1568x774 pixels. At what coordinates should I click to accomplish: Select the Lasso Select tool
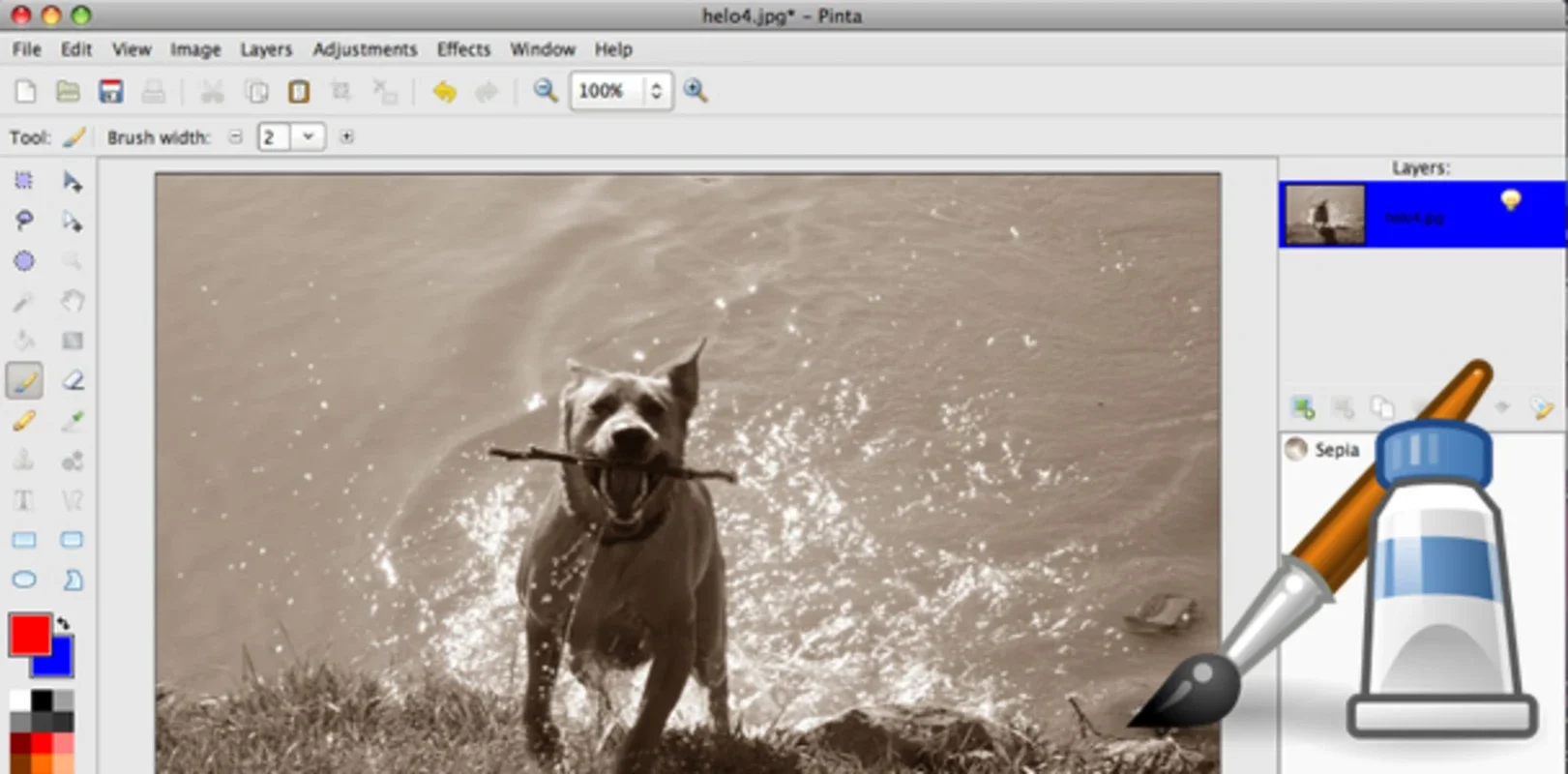pyautogui.click(x=24, y=222)
